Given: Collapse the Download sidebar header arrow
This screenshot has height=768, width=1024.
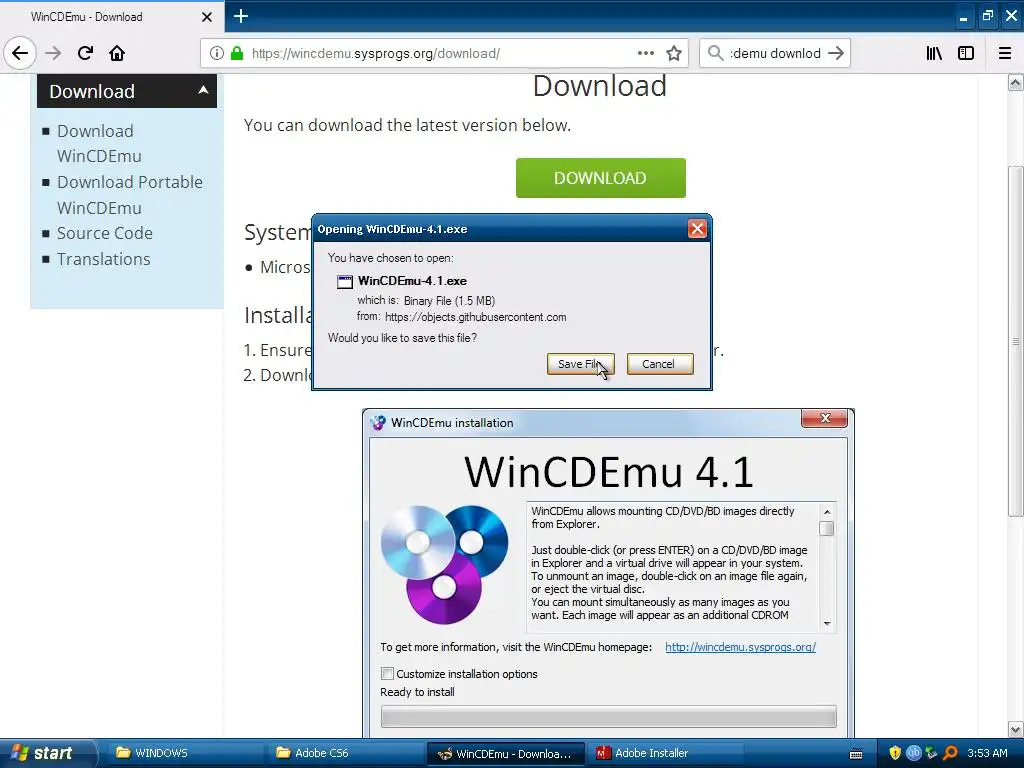Looking at the screenshot, I should pyautogui.click(x=203, y=90).
